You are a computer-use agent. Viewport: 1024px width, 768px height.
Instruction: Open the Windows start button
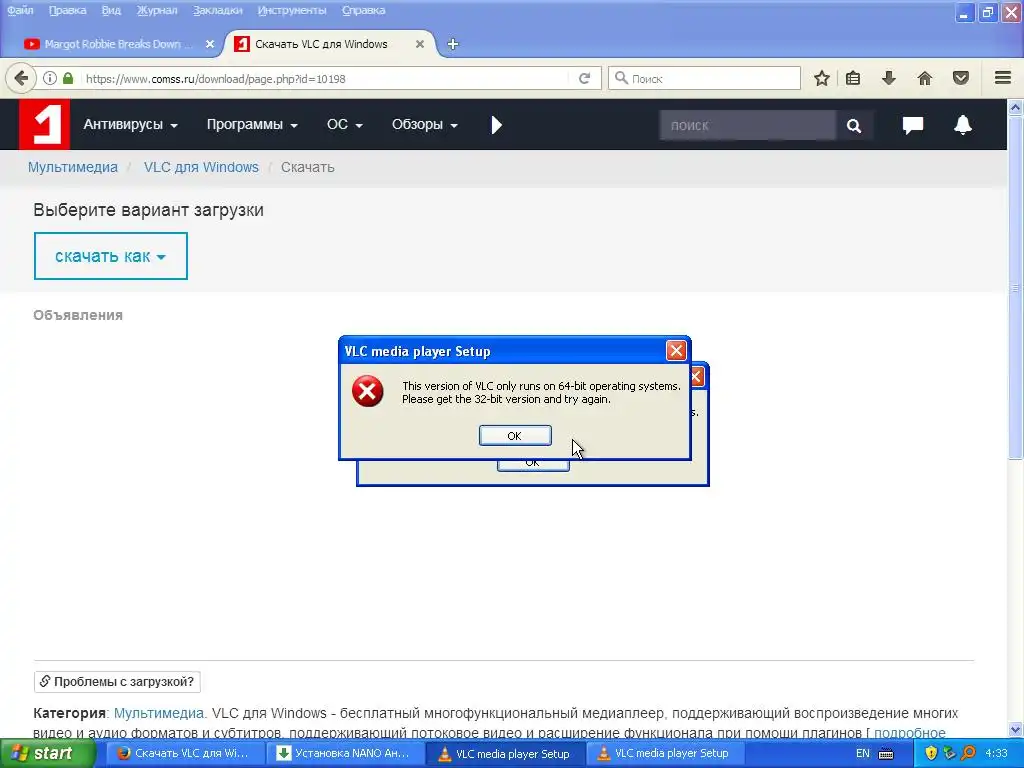46,754
